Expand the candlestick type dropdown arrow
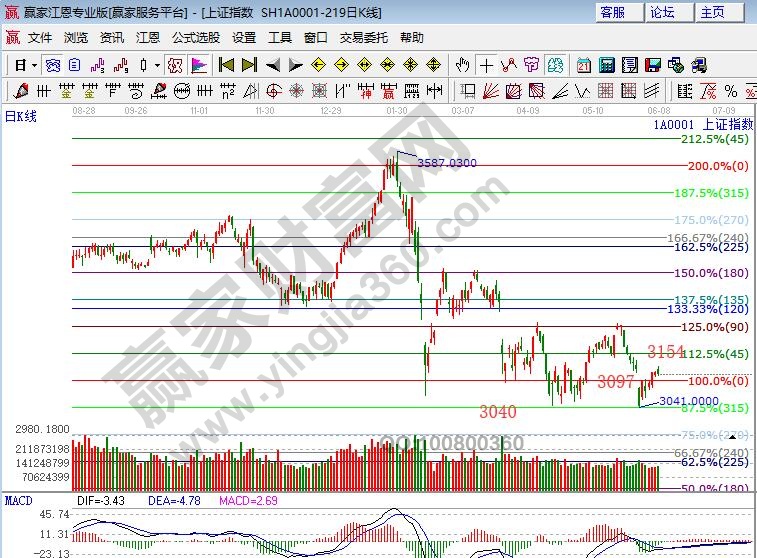The image size is (757, 558). pyautogui.click(x=156, y=65)
